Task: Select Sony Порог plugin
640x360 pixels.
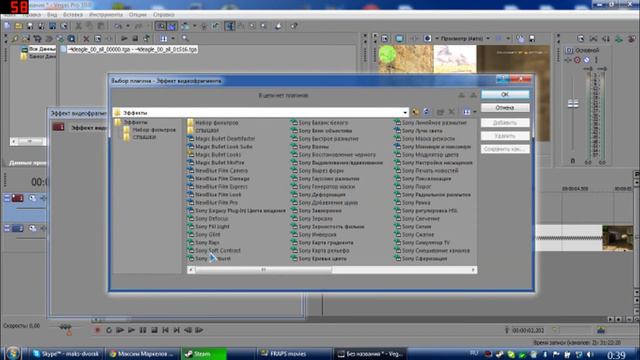Action: click(x=416, y=187)
